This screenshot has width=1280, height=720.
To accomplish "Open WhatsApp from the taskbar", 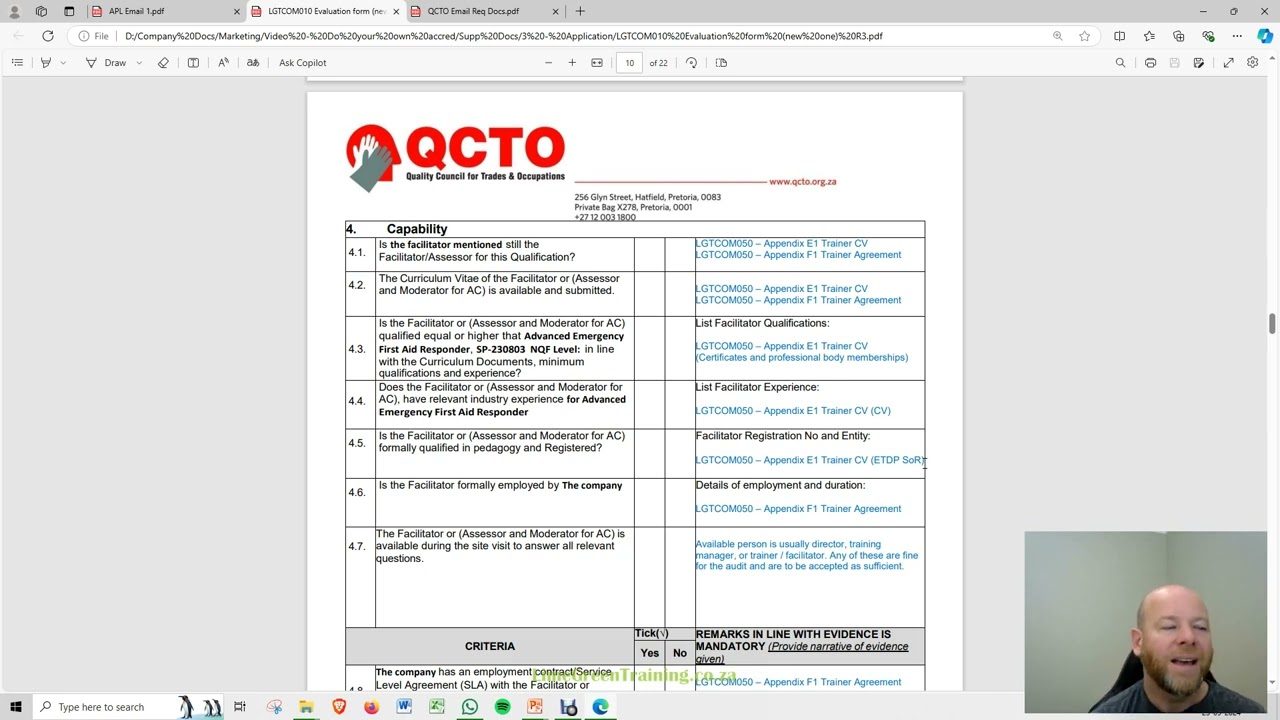I will 470,707.
